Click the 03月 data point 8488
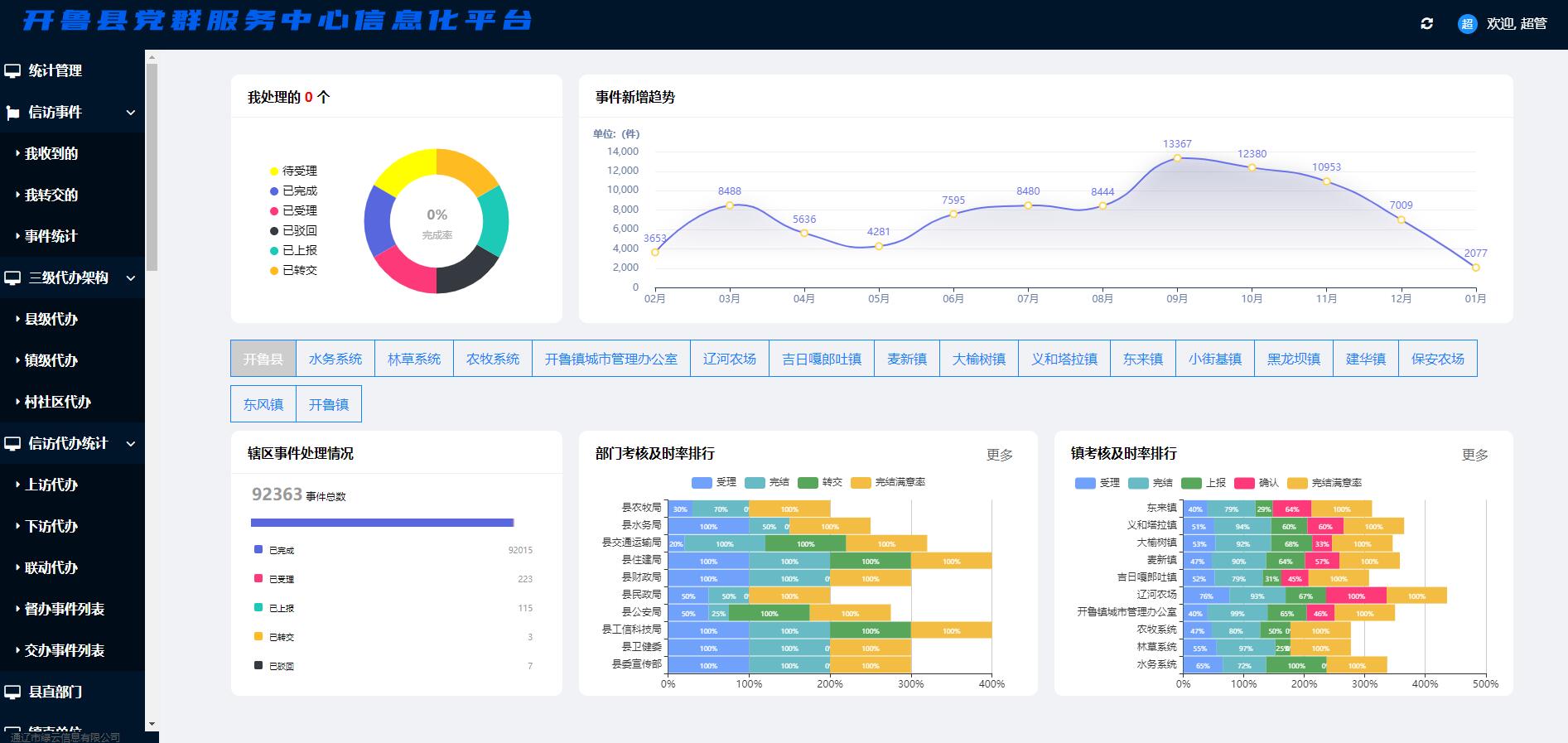The height and width of the screenshot is (743, 1568). click(730, 205)
